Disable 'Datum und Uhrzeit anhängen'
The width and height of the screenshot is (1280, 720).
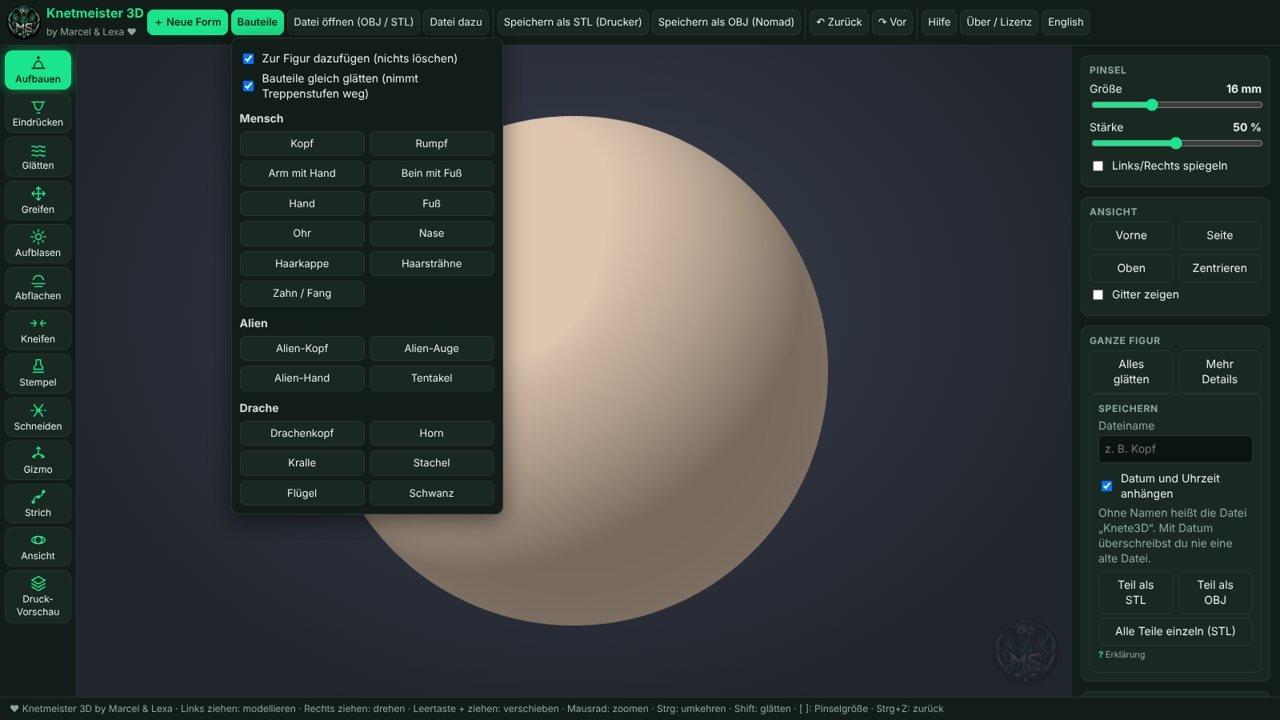coord(1107,486)
